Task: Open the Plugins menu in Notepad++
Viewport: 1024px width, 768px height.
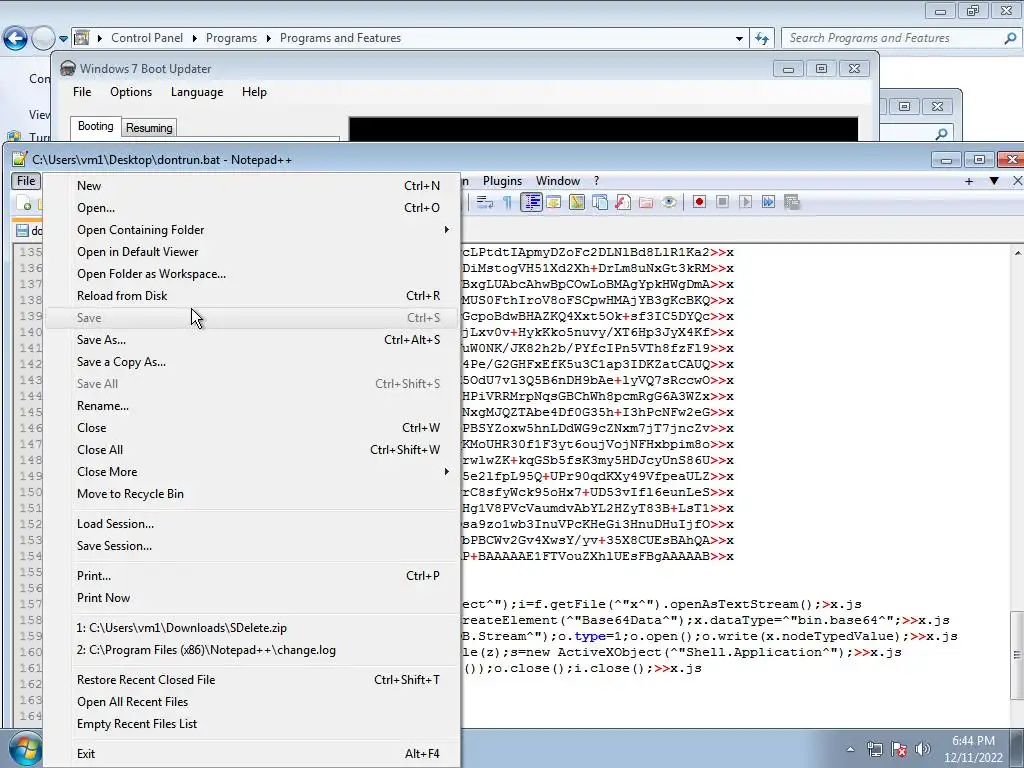Action: coord(502,181)
